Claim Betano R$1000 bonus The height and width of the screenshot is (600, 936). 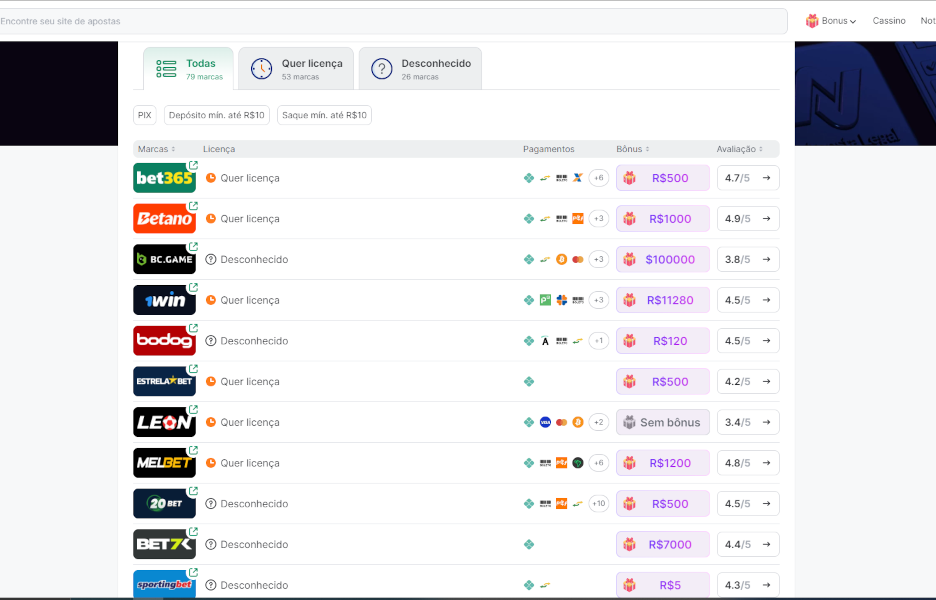[x=663, y=219]
